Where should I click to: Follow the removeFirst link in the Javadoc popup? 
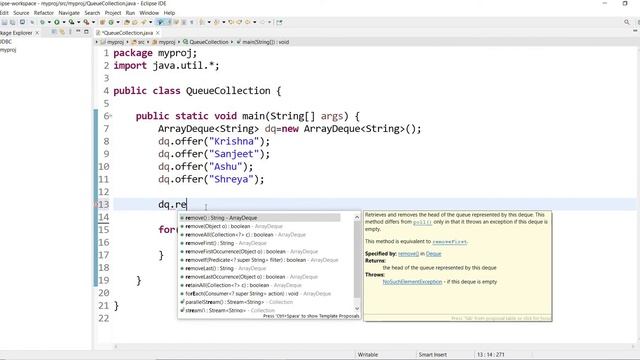pyautogui.click(x=449, y=242)
